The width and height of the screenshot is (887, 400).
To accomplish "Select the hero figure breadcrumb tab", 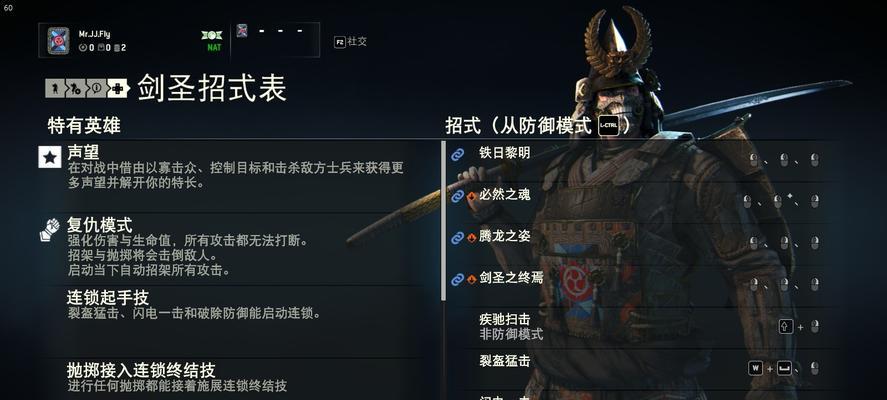I will tap(55, 88).
